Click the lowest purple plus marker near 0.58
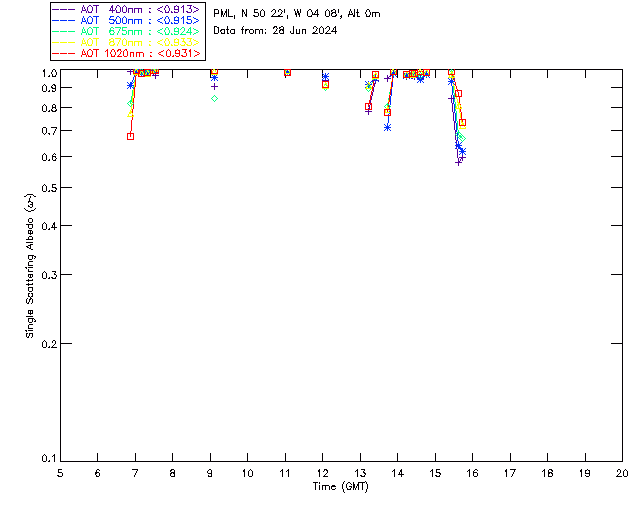Viewport: 640px width, 512px height. [458, 163]
